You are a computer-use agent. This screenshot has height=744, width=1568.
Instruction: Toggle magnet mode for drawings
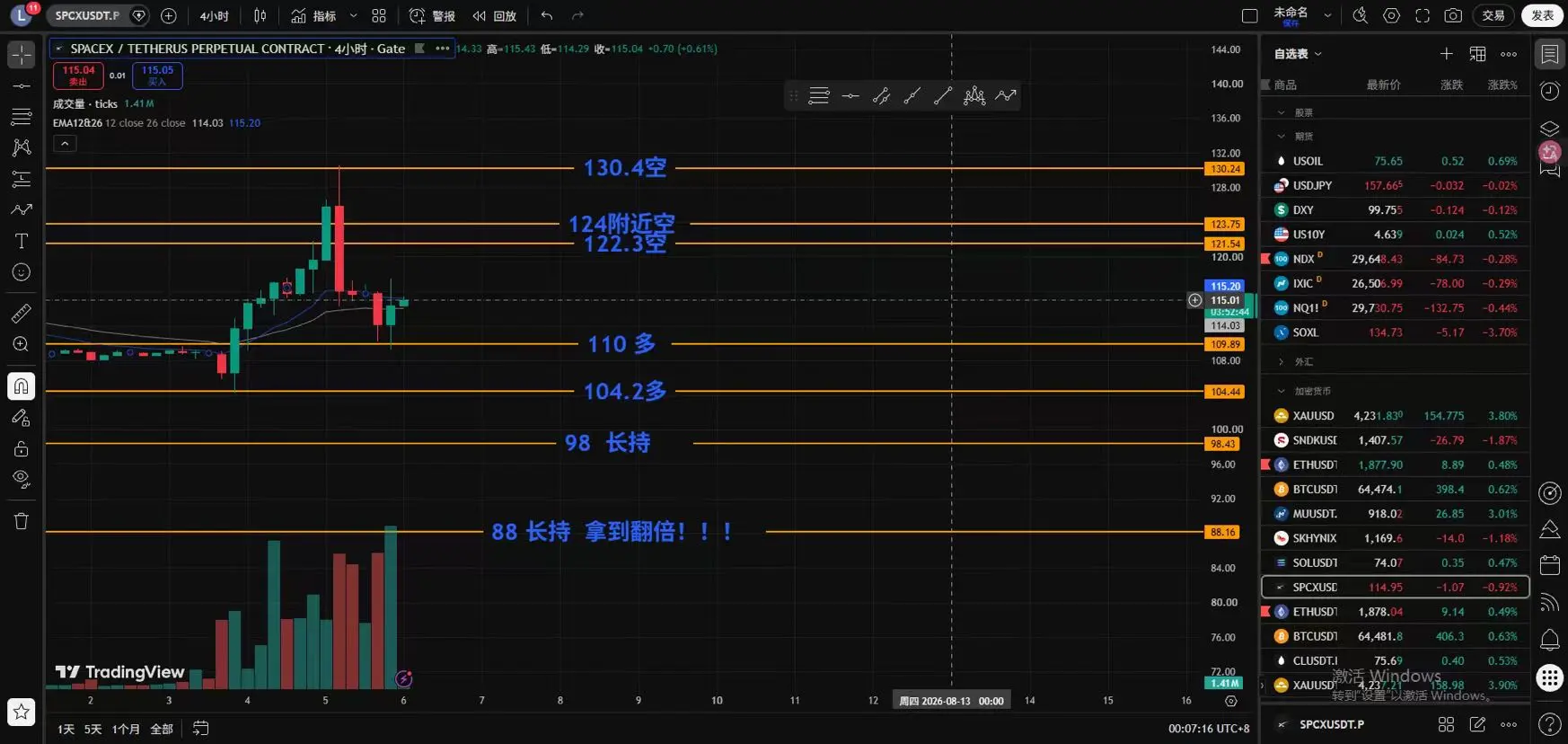coord(22,386)
